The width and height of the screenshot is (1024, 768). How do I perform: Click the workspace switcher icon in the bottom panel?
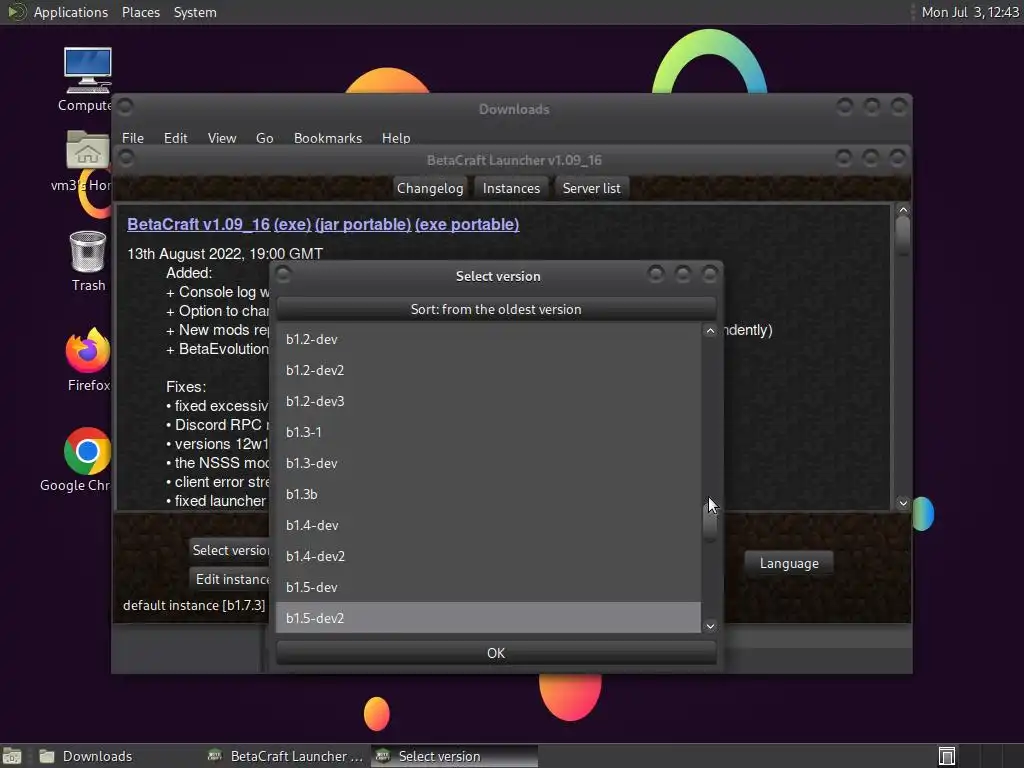(x=947, y=756)
